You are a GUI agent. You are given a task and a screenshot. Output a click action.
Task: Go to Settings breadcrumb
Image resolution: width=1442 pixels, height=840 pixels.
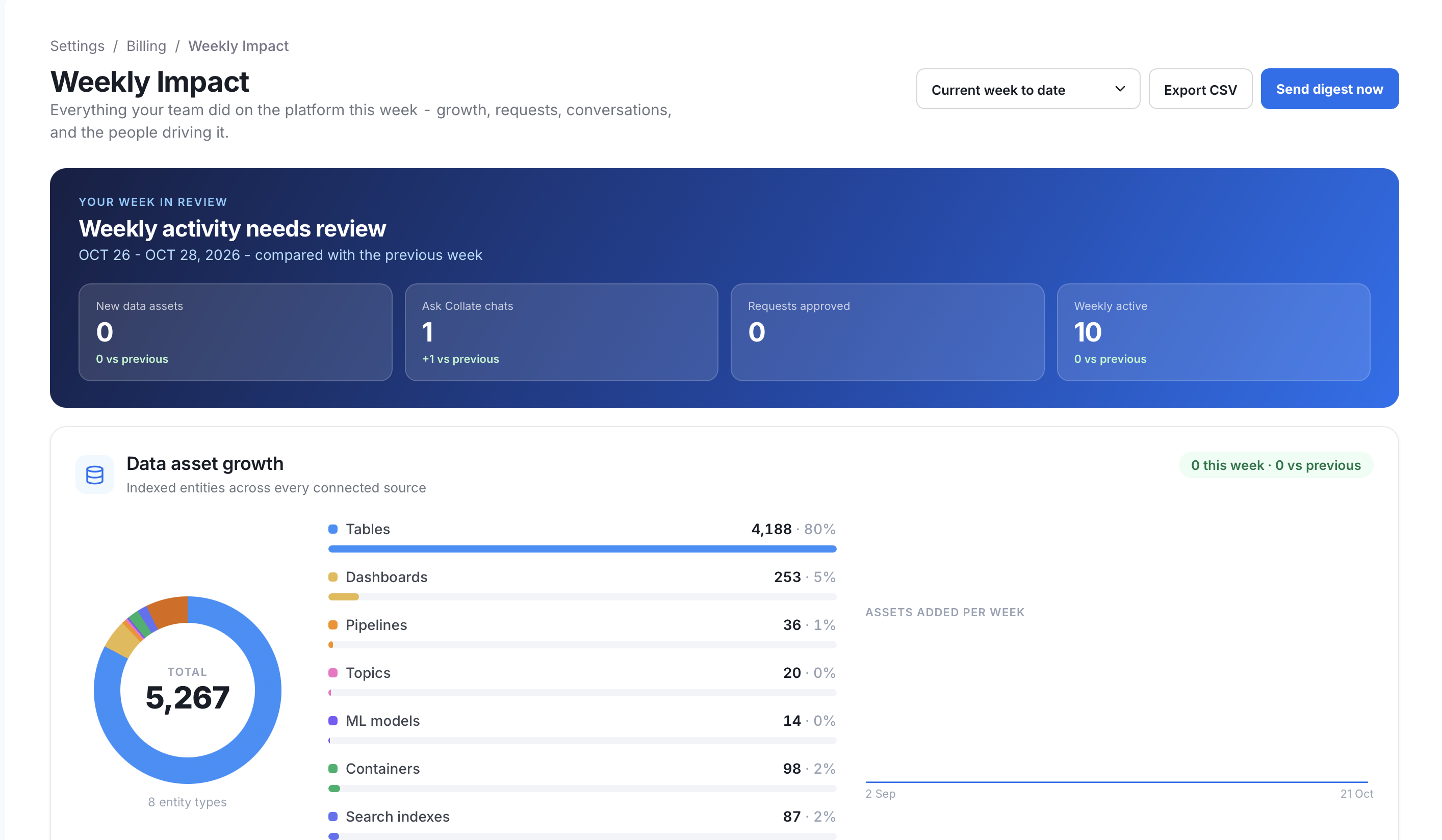[x=78, y=46]
